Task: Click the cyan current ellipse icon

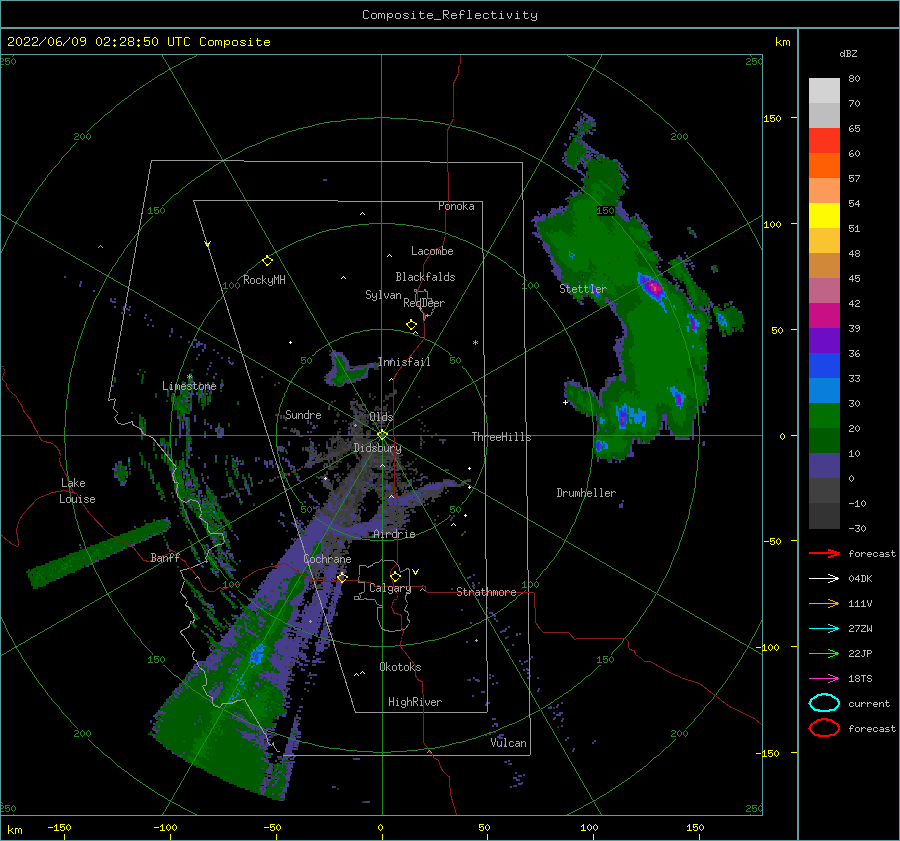Action: pos(824,703)
